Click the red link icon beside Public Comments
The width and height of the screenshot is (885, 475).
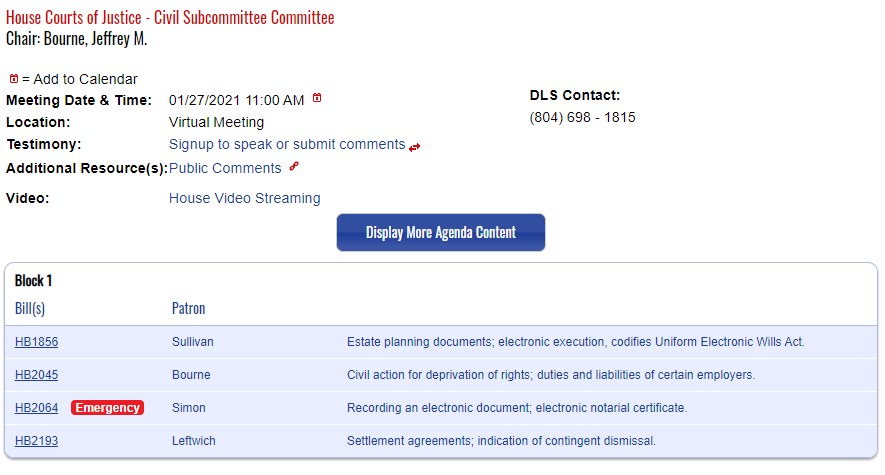(294, 166)
